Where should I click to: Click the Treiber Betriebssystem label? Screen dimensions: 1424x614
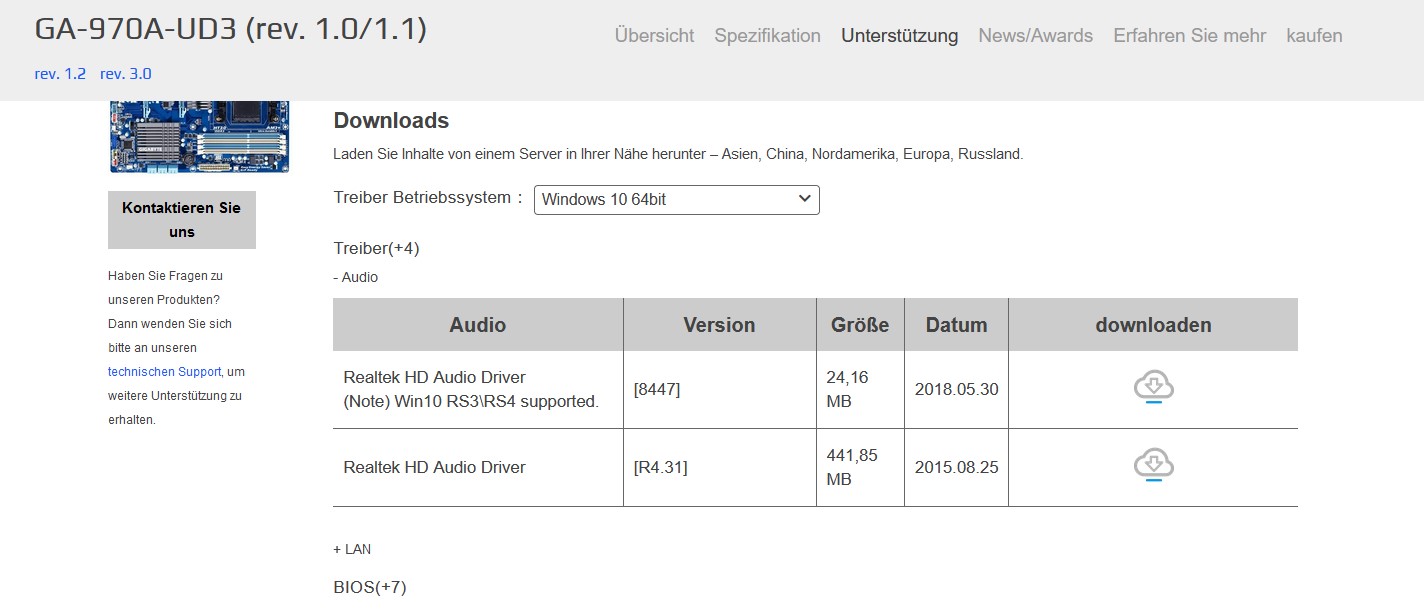(428, 198)
